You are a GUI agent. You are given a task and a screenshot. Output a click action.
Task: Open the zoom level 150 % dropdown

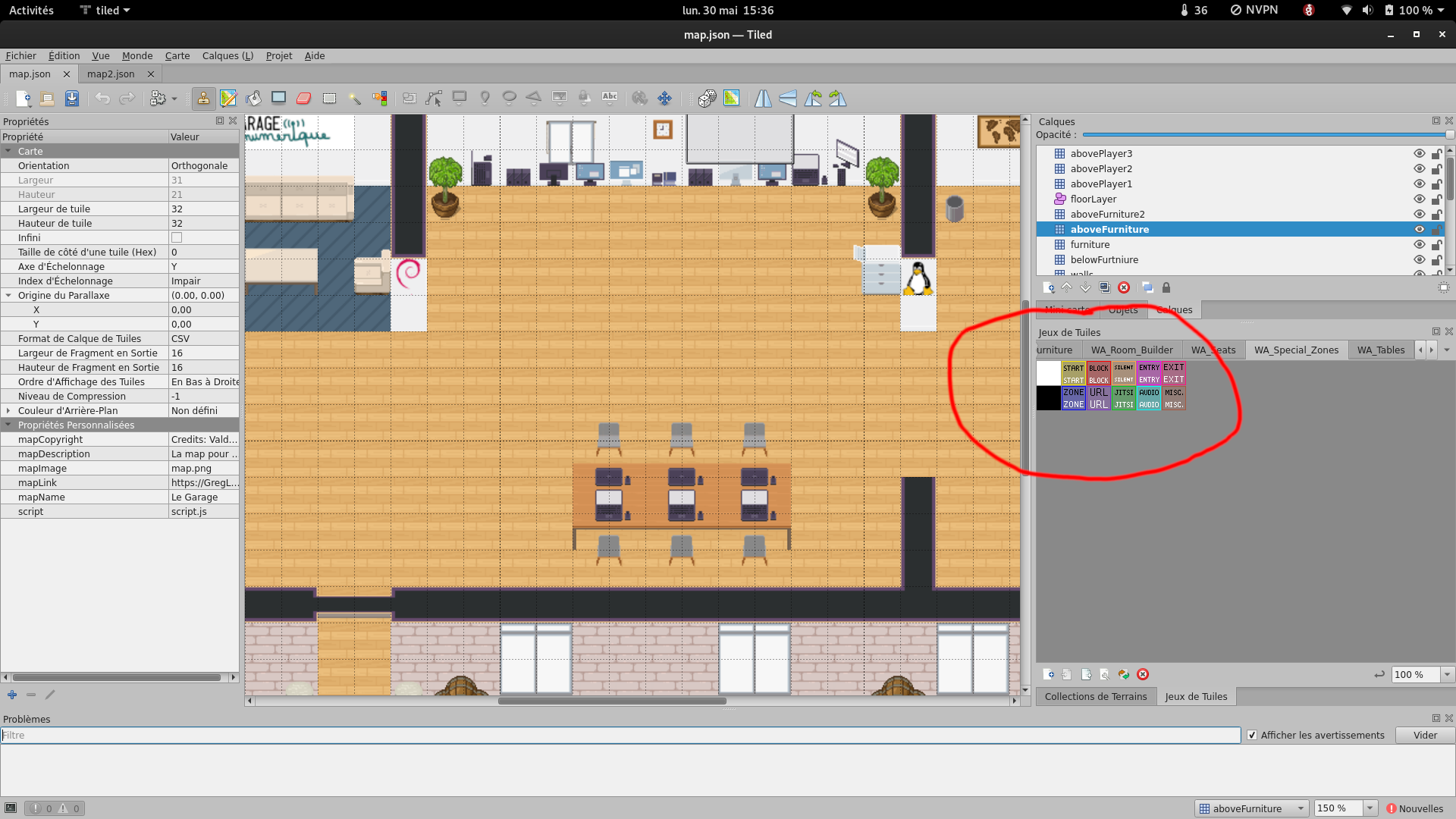[1370, 808]
